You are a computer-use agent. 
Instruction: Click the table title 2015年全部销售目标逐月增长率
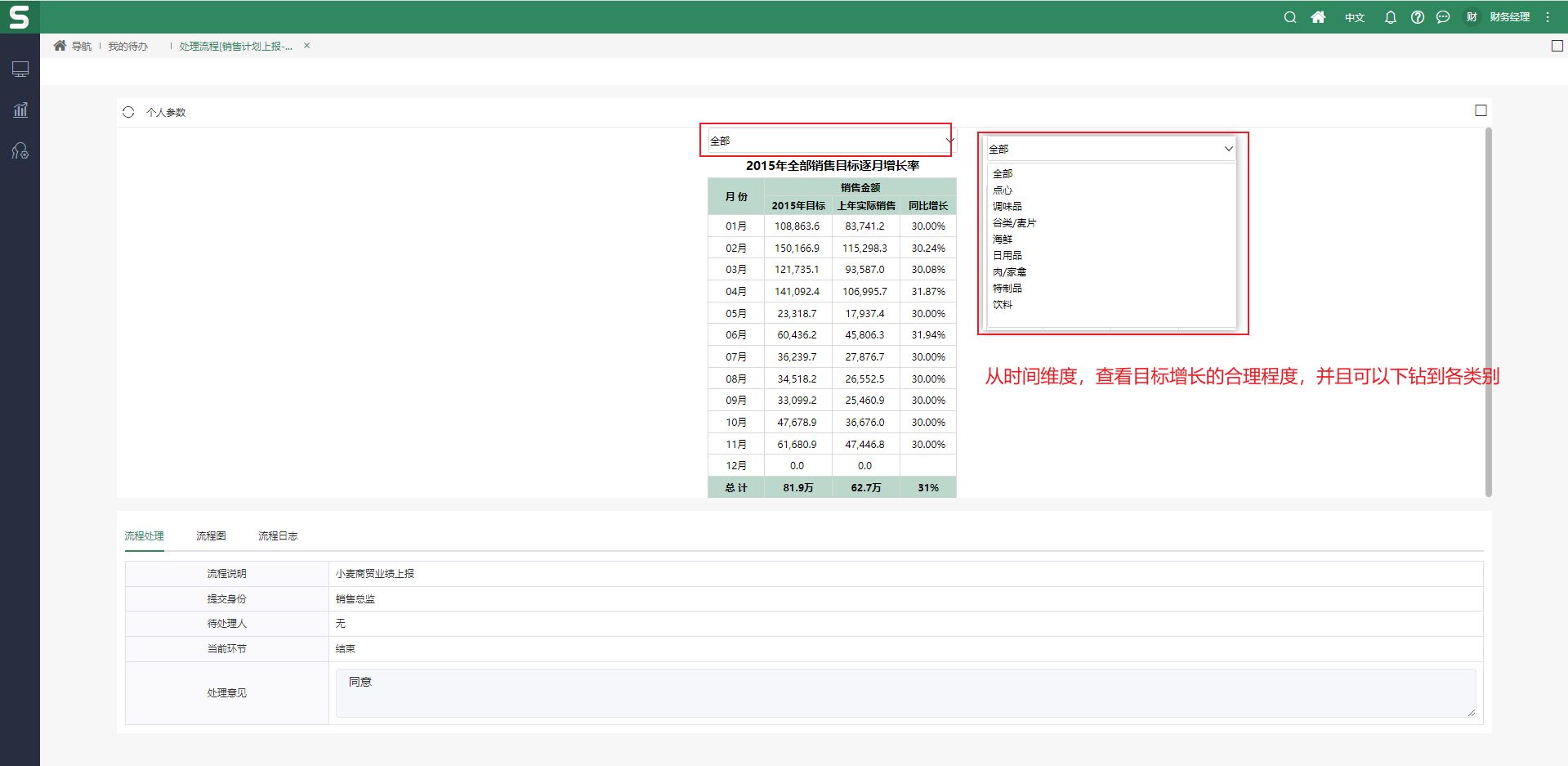(833, 166)
